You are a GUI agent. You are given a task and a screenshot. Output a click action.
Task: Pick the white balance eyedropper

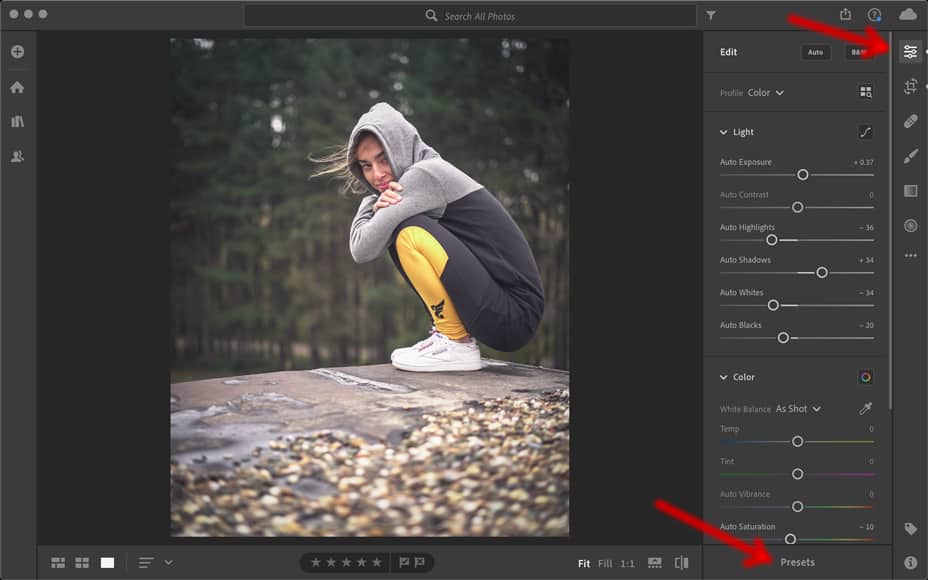click(x=865, y=409)
